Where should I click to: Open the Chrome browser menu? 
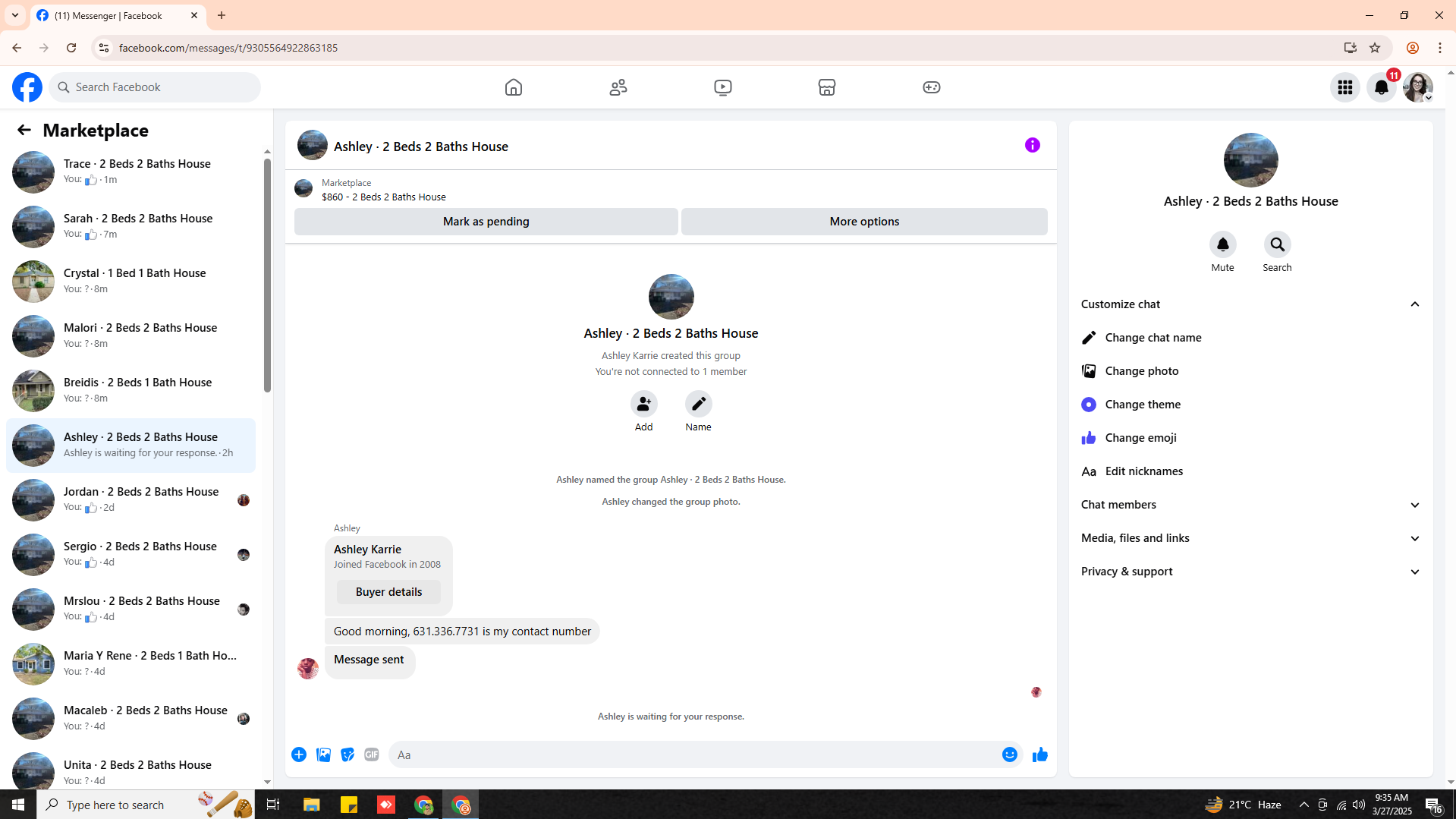click(x=1440, y=48)
